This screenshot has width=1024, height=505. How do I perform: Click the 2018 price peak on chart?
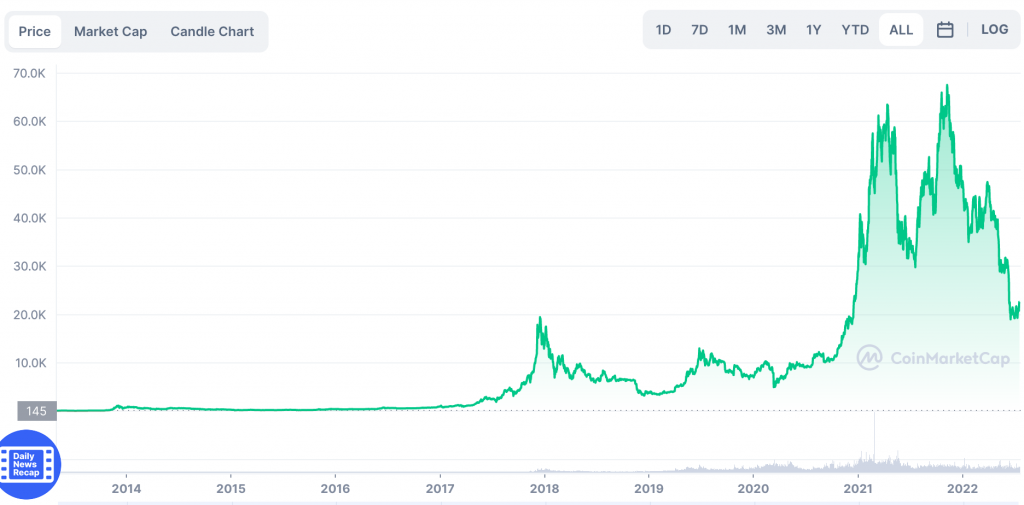coord(540,320)
